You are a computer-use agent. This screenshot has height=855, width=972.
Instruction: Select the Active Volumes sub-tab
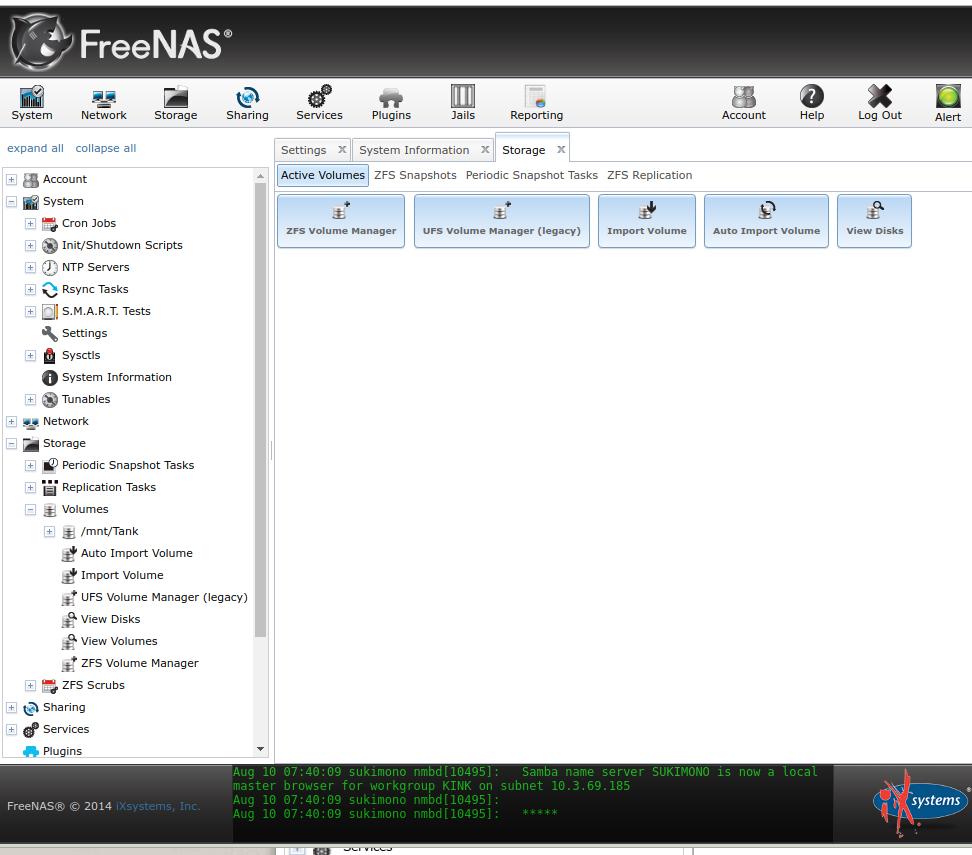[x=323, y=175]
